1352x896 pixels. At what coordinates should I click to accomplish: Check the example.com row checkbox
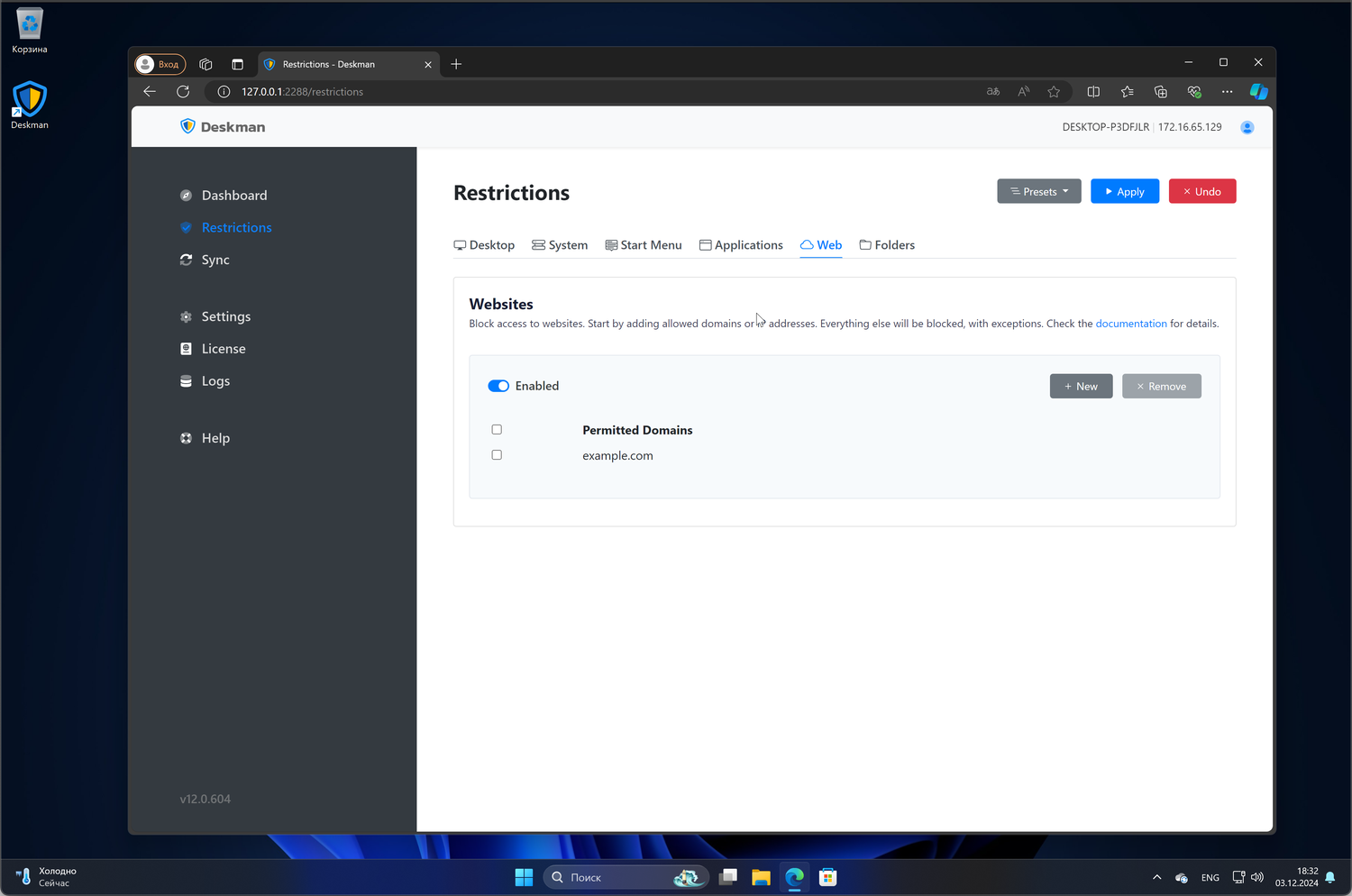pyautogui.click(x=497, y=455)
